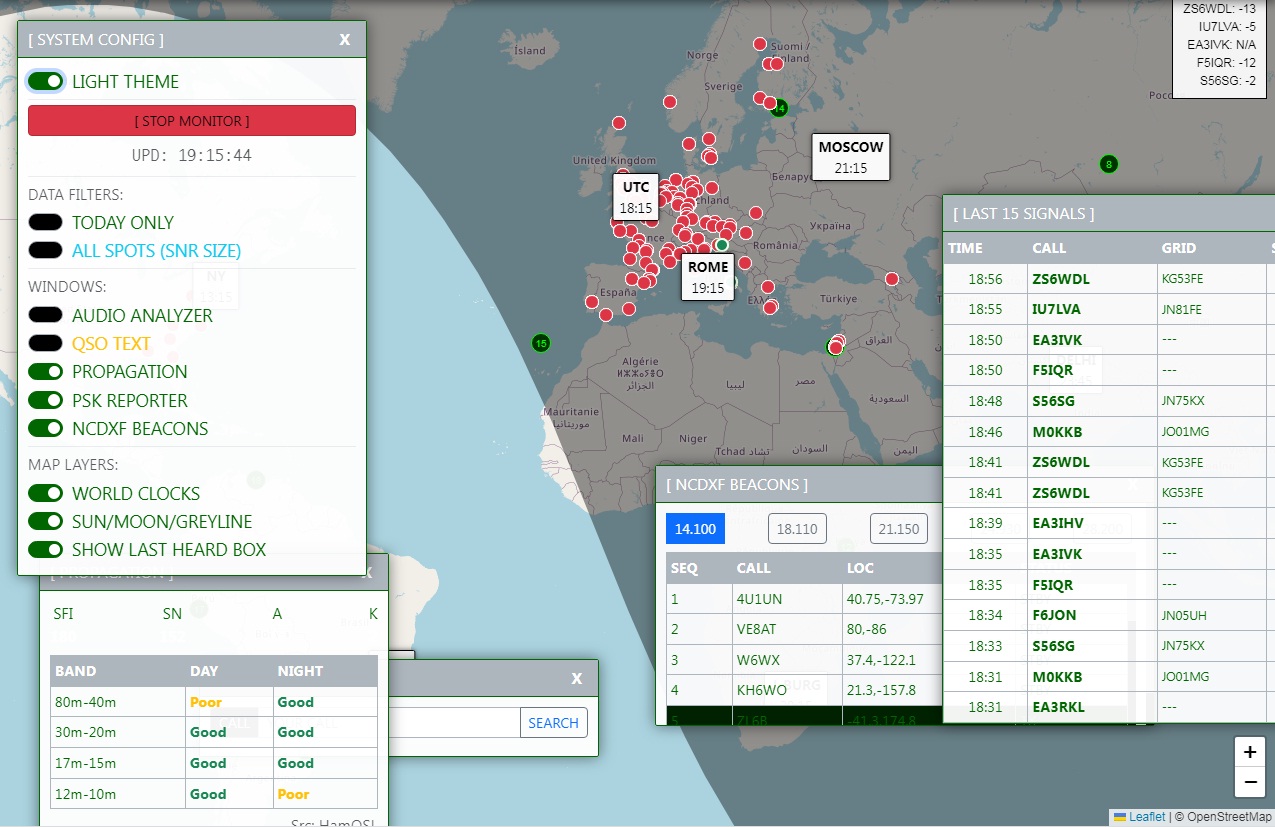Turn on Audio Analyzer window

point(46,315)
